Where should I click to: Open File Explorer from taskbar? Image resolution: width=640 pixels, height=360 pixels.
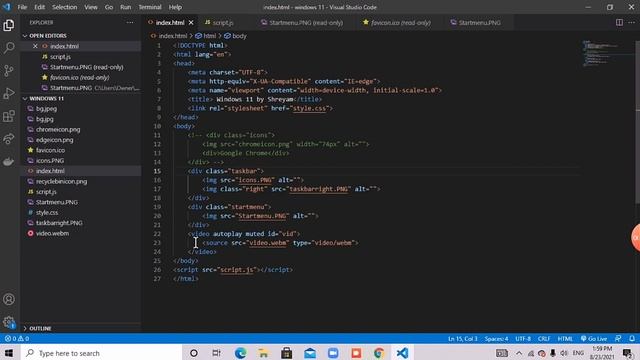tap(263, 353)
